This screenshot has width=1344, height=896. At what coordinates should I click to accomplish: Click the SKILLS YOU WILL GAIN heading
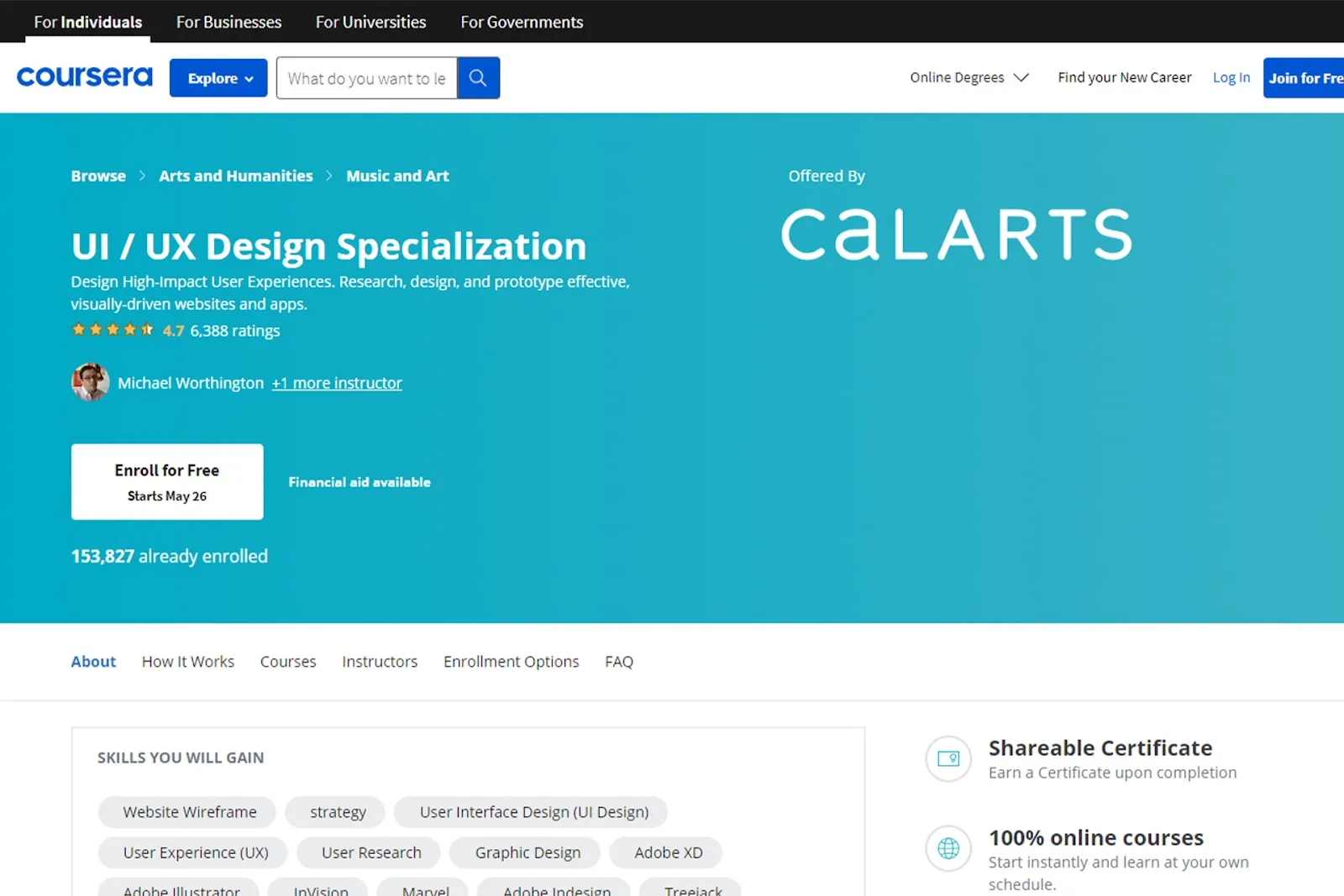(x=181, y=757)
